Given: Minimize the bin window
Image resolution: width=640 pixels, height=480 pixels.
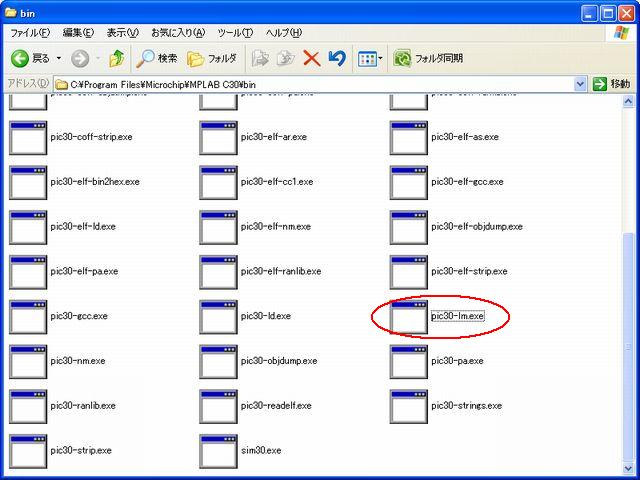Looking at the screenshot, I should pyautogui.click(x=589, y=13).
